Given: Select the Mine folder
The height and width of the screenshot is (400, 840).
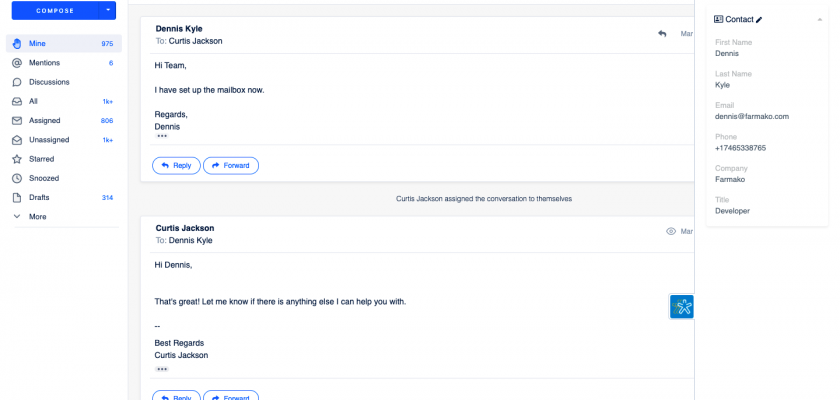Looking at the screenshot, I should (x=37, y=44).
